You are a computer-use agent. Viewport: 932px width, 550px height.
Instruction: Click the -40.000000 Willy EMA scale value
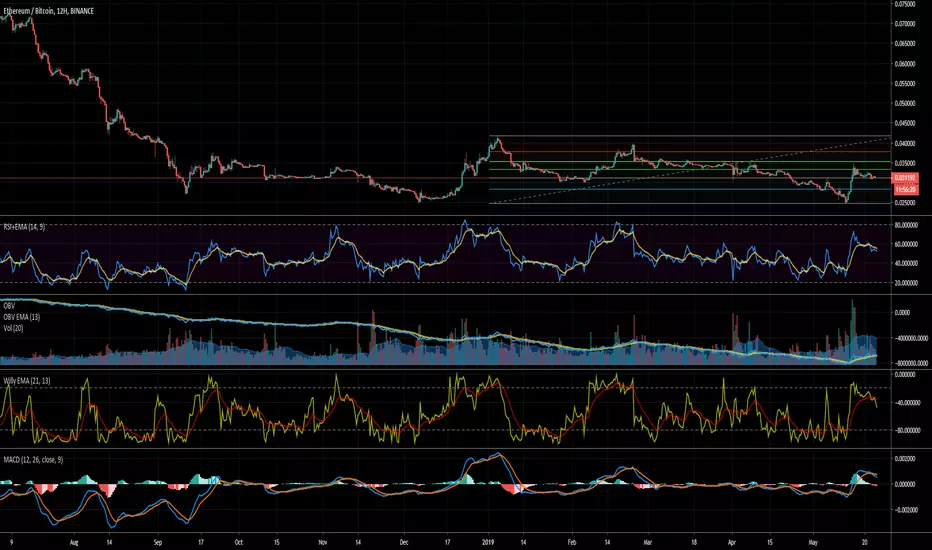click(906, 403)
